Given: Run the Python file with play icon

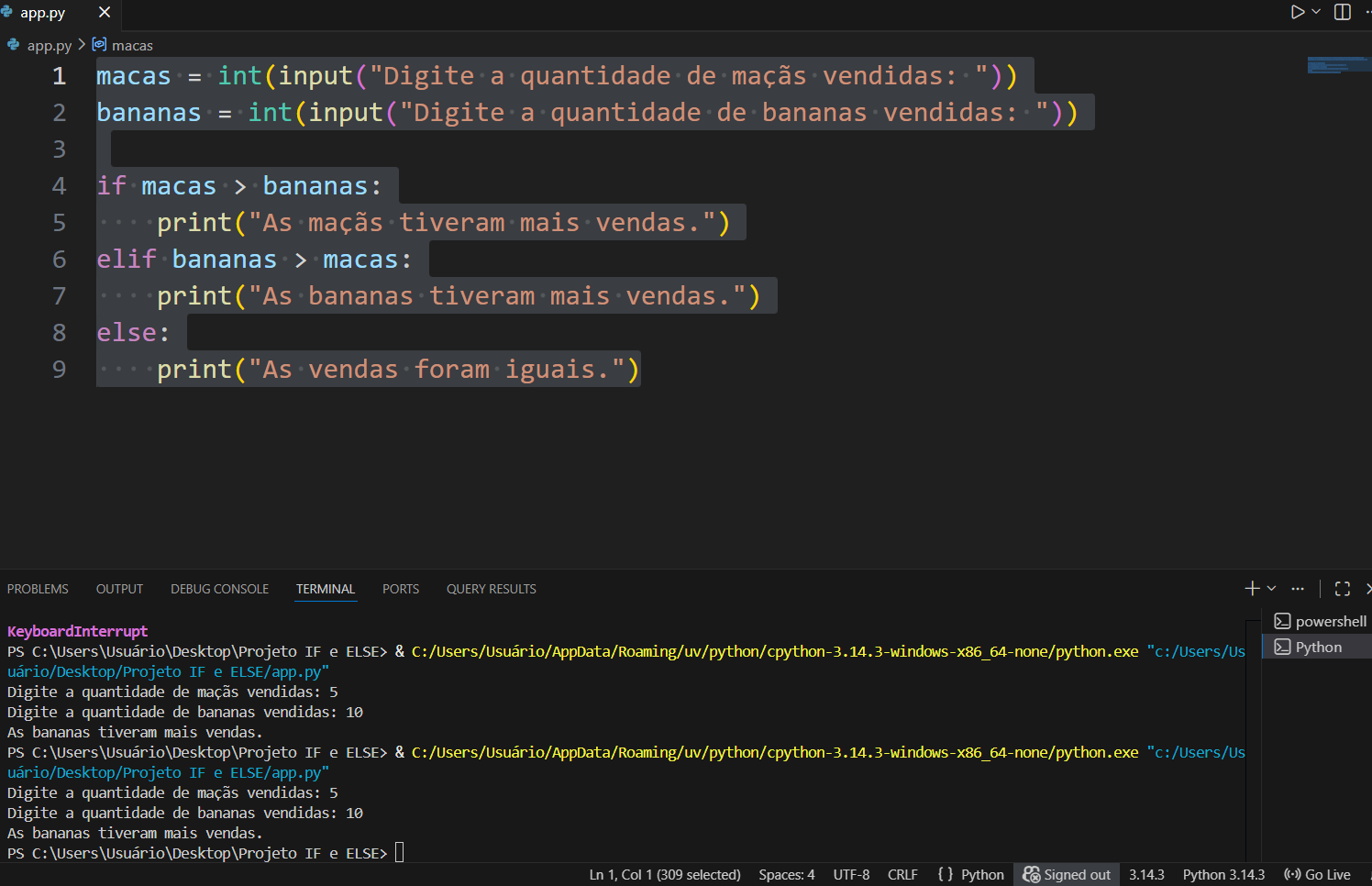Looking at the screenshot, I should (x=1297, y=12).
